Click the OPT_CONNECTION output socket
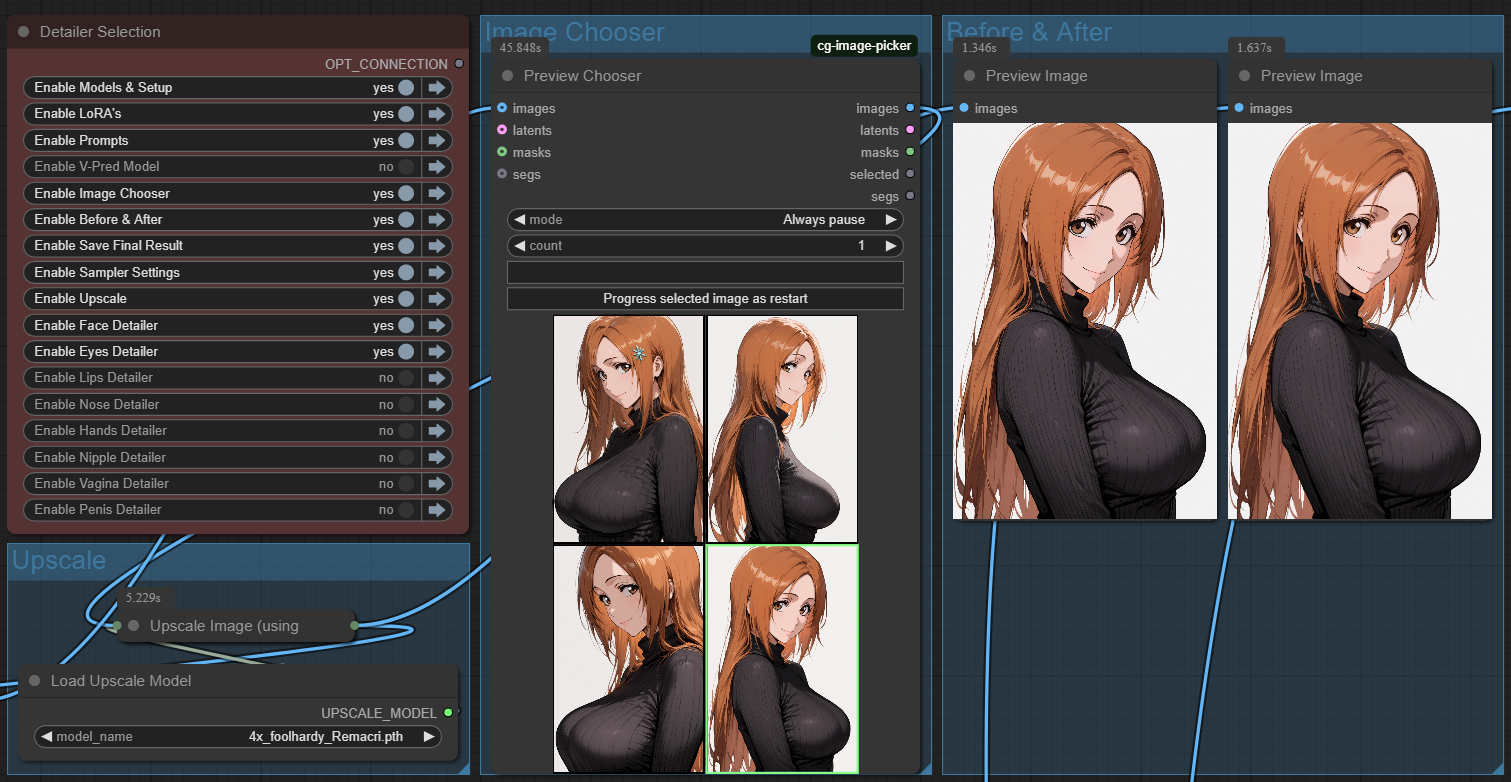The image size is (1511, 782). point(459,64)
